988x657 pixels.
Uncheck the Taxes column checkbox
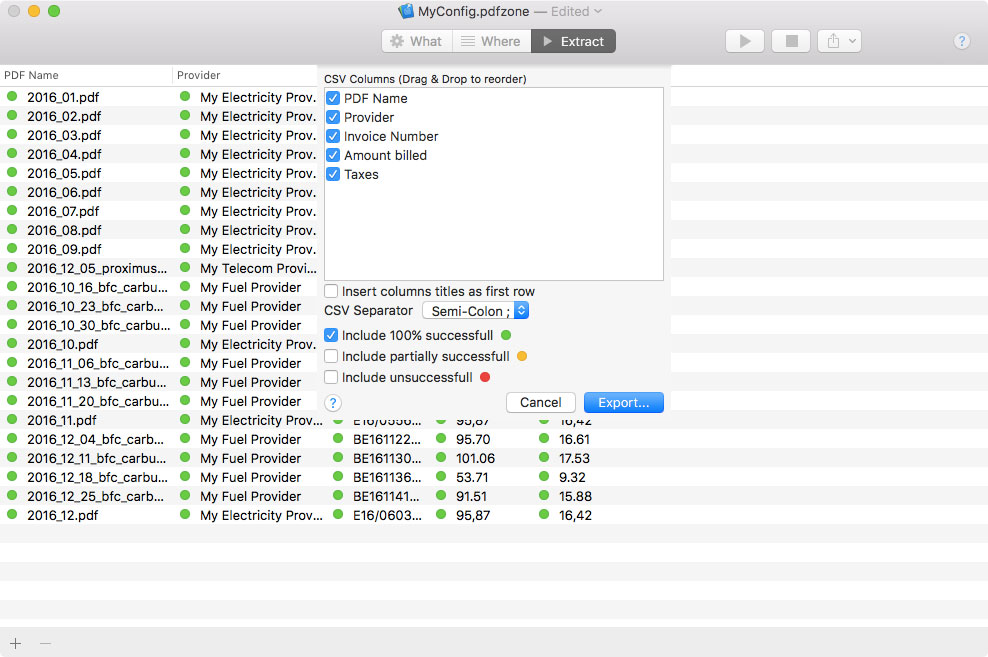[334, 174]
